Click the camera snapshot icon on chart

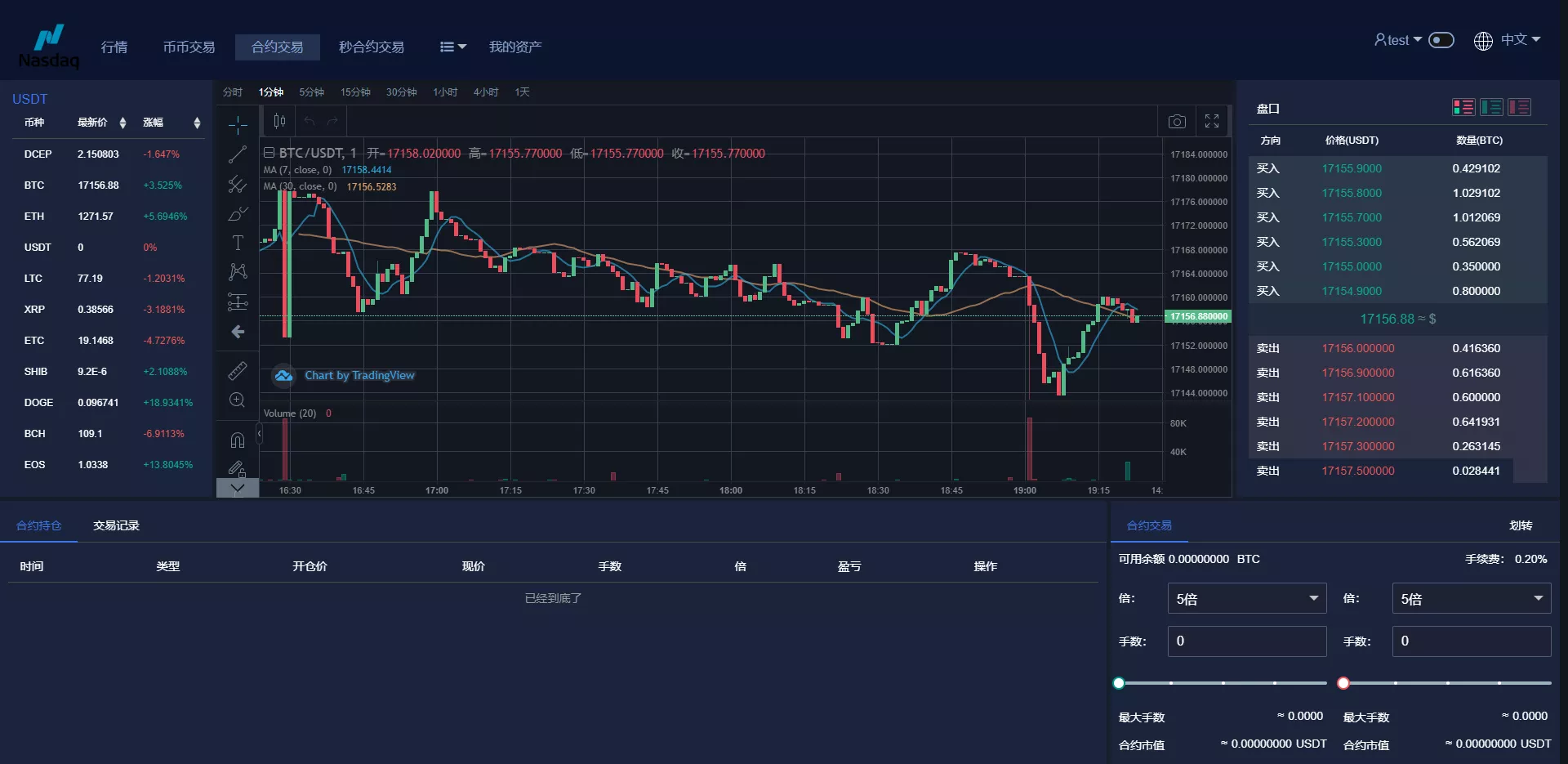coord(1176,122)
